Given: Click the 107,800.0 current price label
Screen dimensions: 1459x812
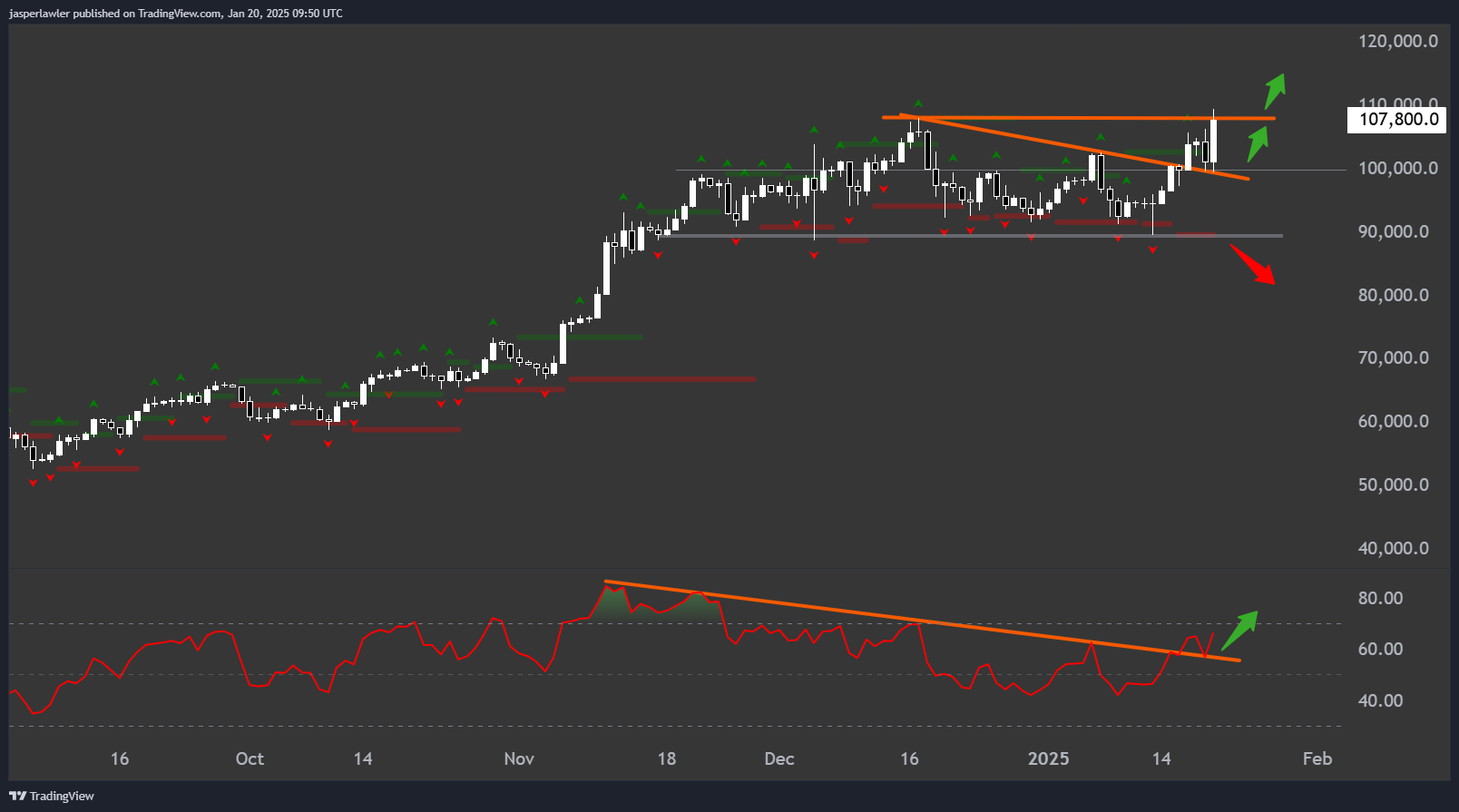Looking at the screenshot, I should click(1398, 120).
